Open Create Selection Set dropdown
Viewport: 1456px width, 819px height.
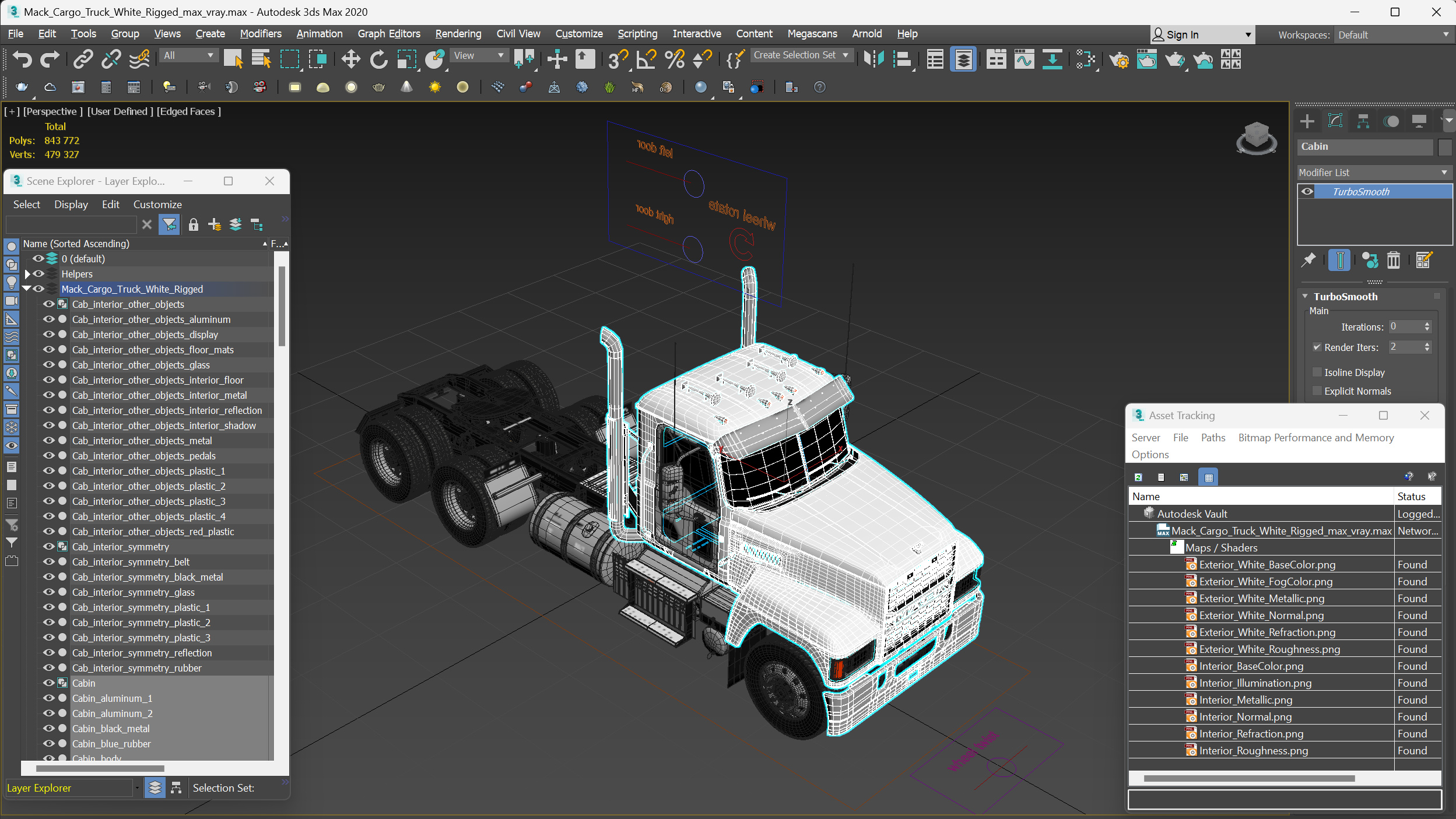point(802,55)
